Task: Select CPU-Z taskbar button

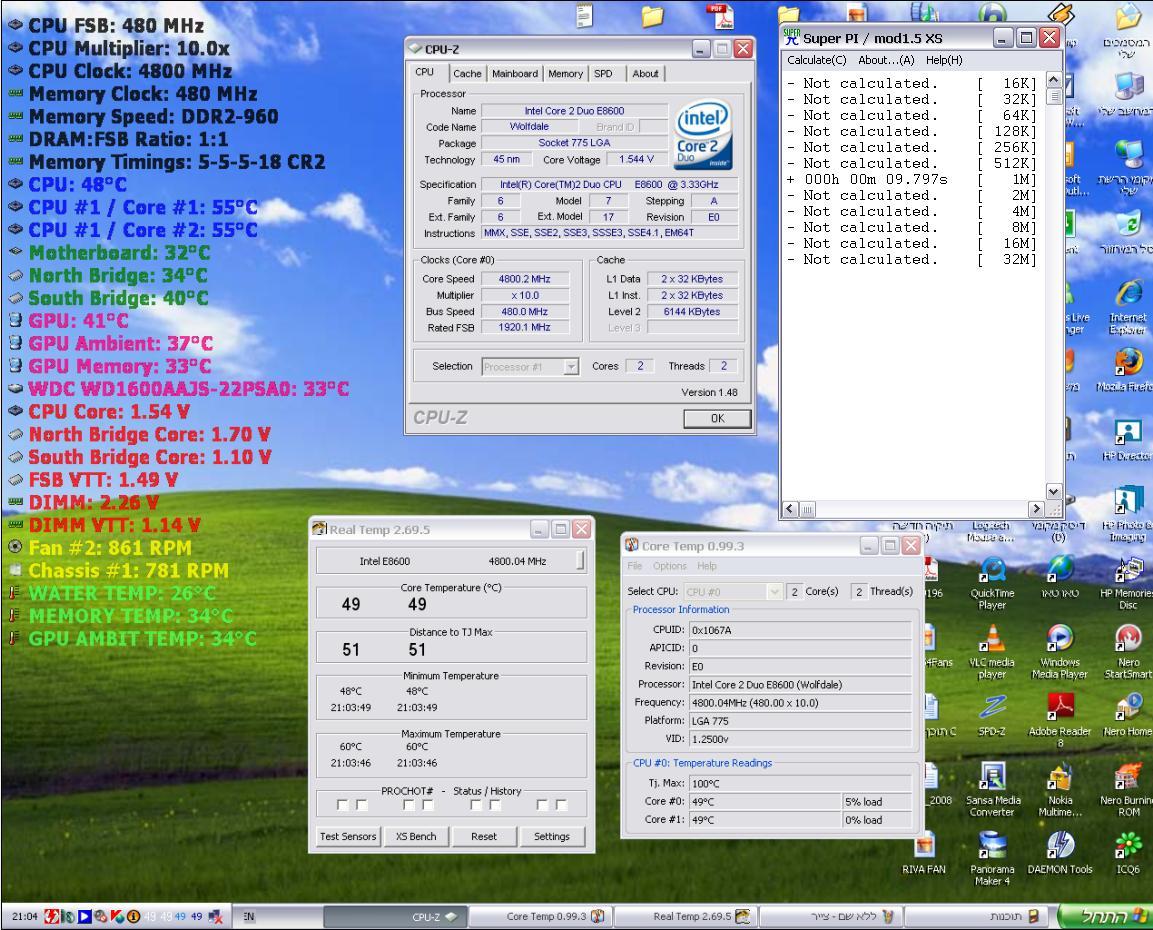Action: [x=396, y=917]
